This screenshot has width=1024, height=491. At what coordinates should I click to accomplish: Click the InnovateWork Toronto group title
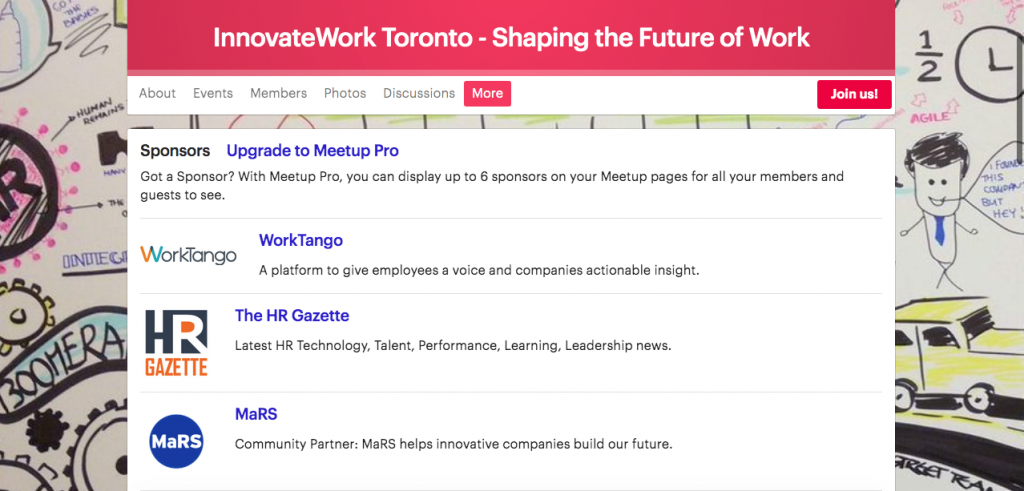click(x=511, y=38)
